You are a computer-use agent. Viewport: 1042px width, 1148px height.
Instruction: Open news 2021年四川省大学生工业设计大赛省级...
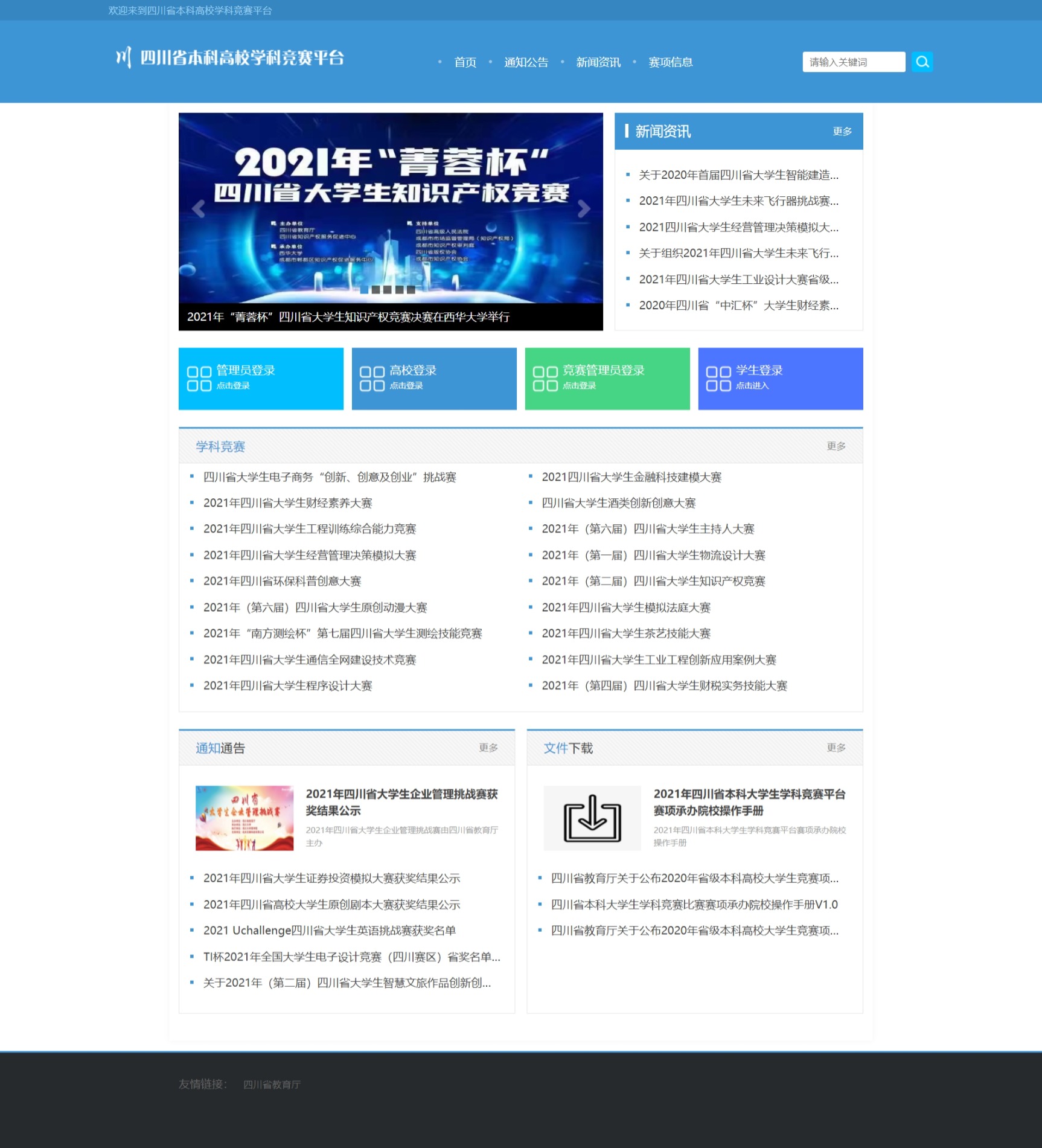pyautogui.click(x=738, y=280)
